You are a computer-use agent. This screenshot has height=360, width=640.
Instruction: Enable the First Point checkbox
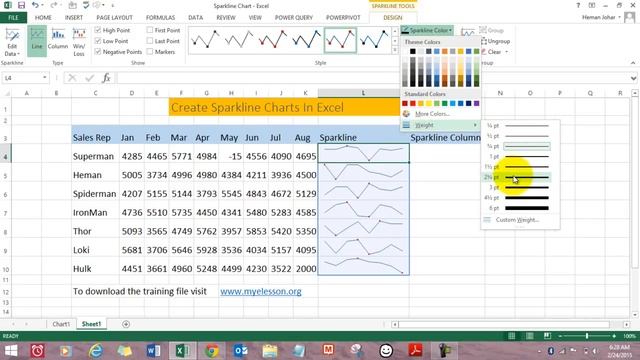click(150, 30)
